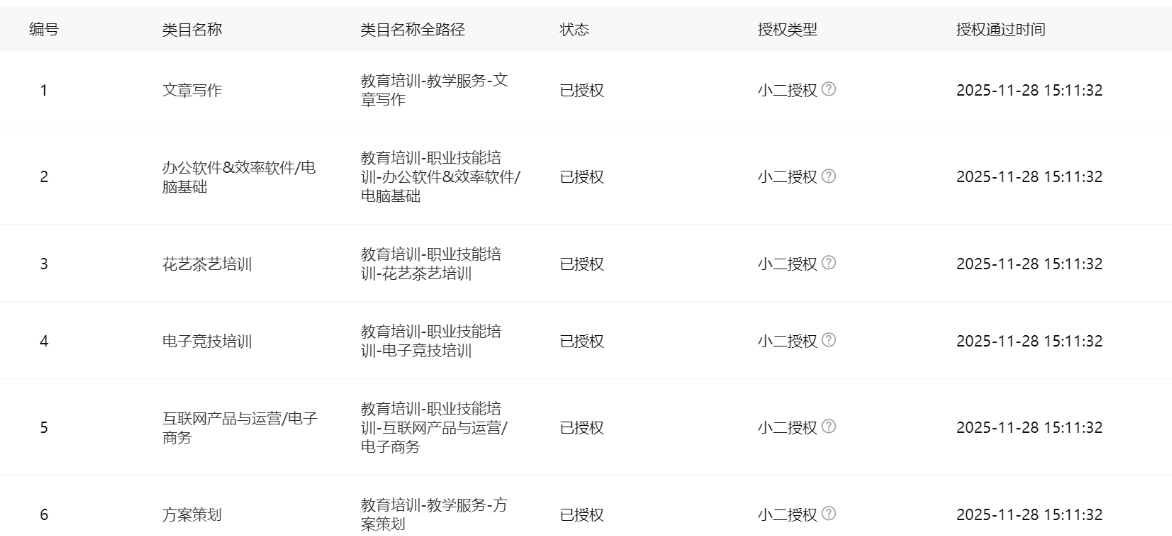The width and height of the screenshot is (1172, 536).
Task: Click the help icon beside 小二授权 in row 1
Action: coord(829,89)
